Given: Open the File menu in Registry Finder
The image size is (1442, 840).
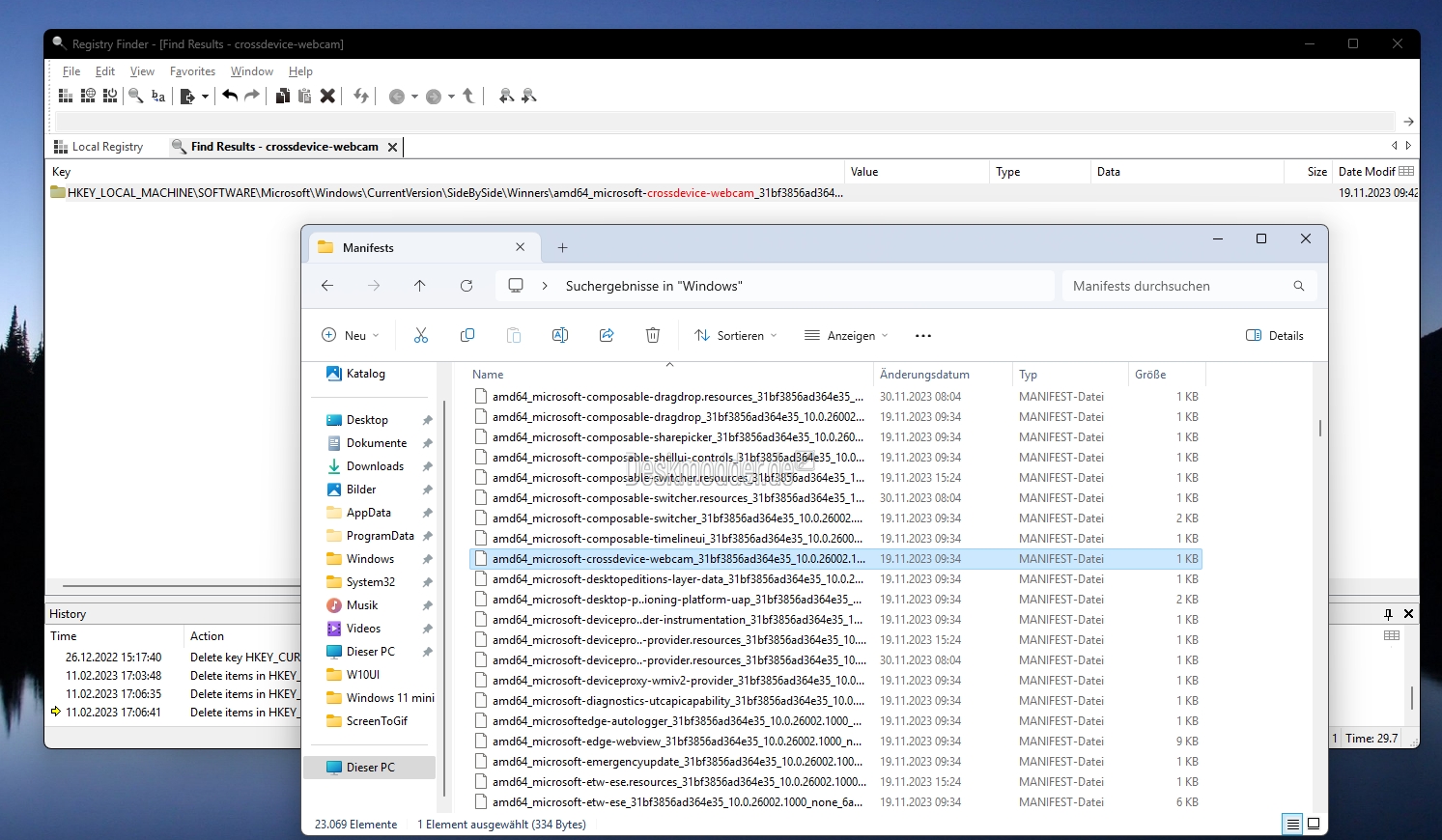Looking at the screenshot, I should 71,71.
